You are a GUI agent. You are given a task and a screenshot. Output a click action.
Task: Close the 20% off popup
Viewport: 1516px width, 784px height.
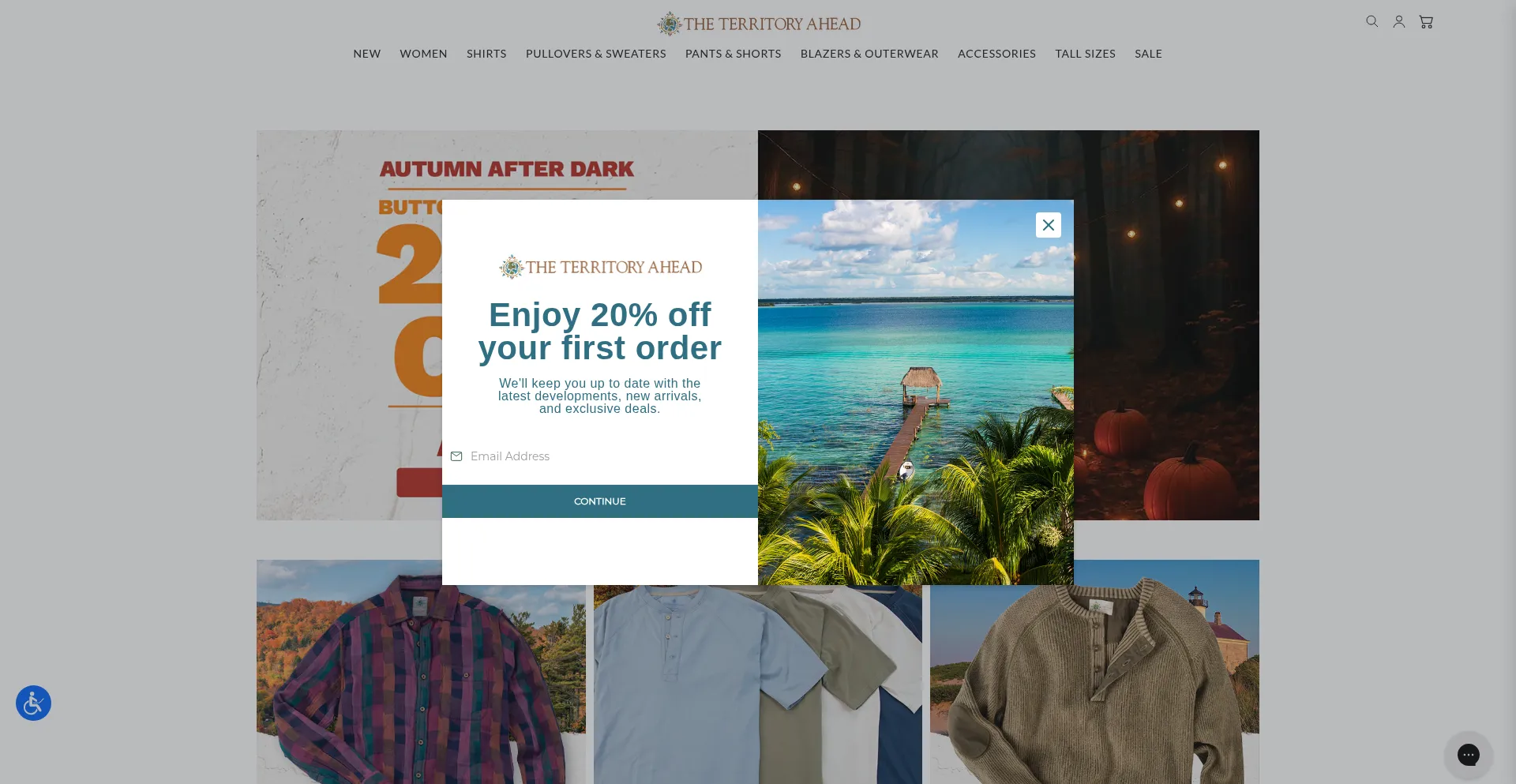click(x=1049, y=225)
